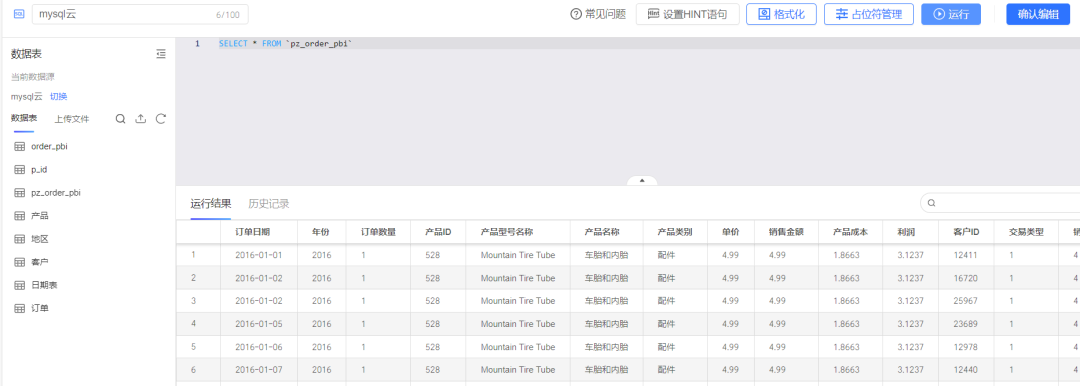Screen dimensions: 1080x386
Task: Click the 利润 column header
Action: (x=906, y=232)
